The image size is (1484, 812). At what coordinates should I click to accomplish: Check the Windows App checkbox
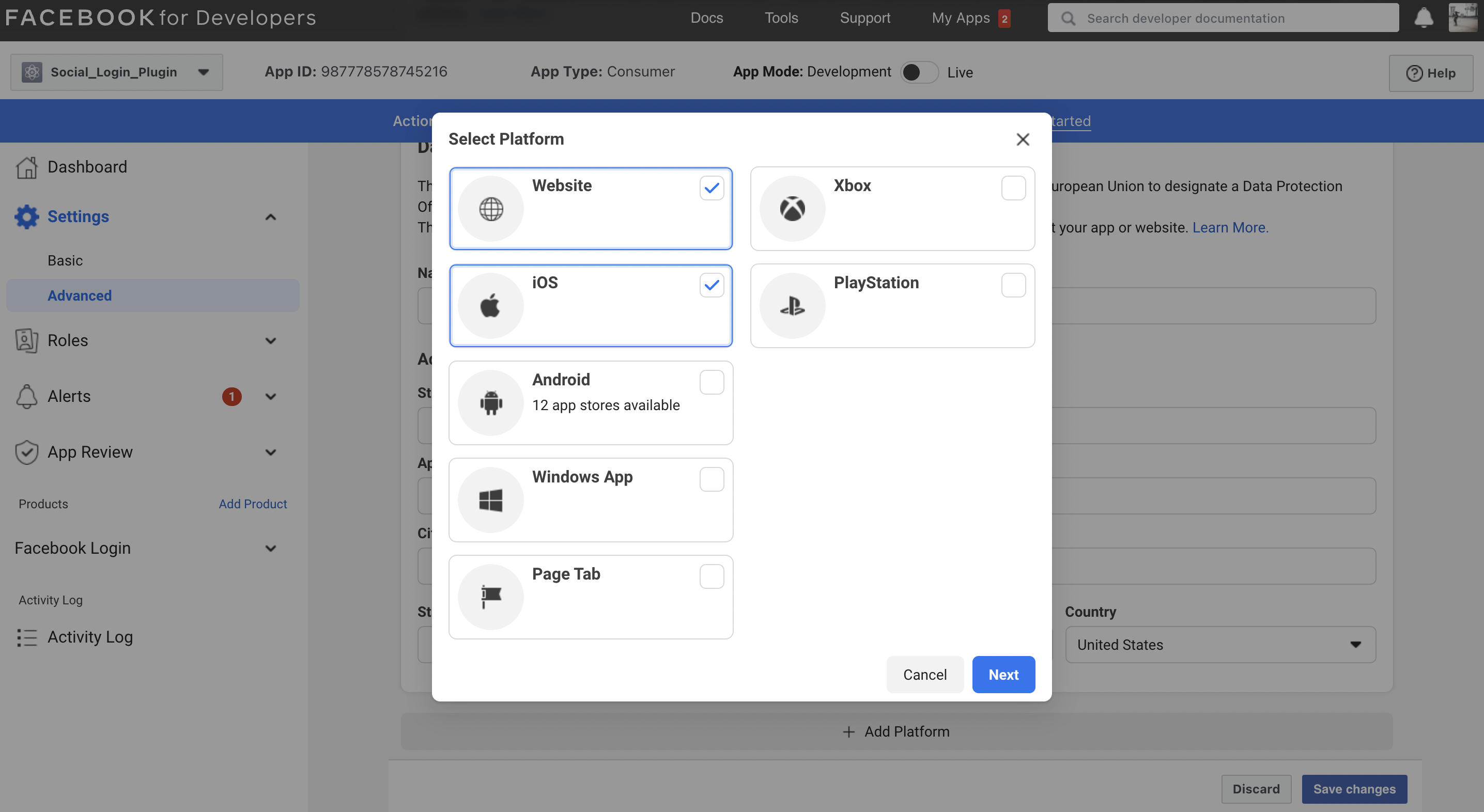(x=712, y=479)
